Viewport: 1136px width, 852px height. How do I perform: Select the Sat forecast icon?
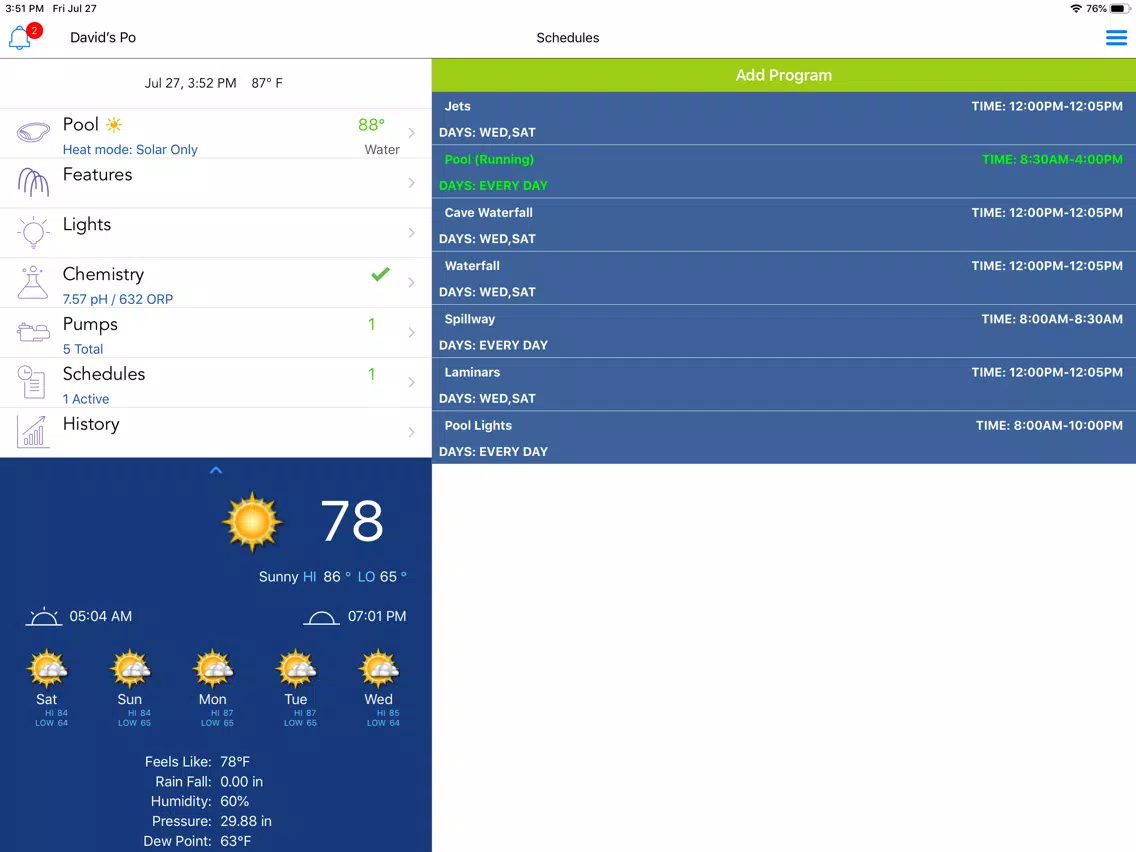pos(47,669)
